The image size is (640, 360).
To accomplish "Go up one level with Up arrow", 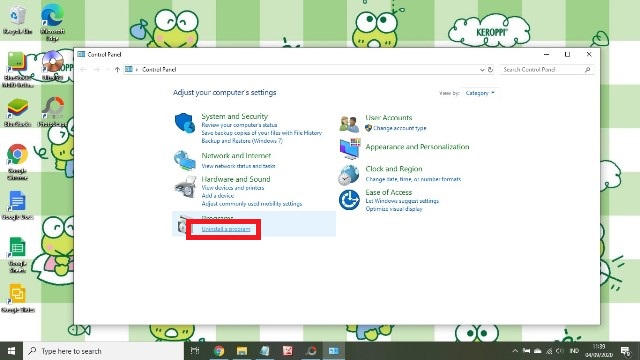I will coord(118,70).
